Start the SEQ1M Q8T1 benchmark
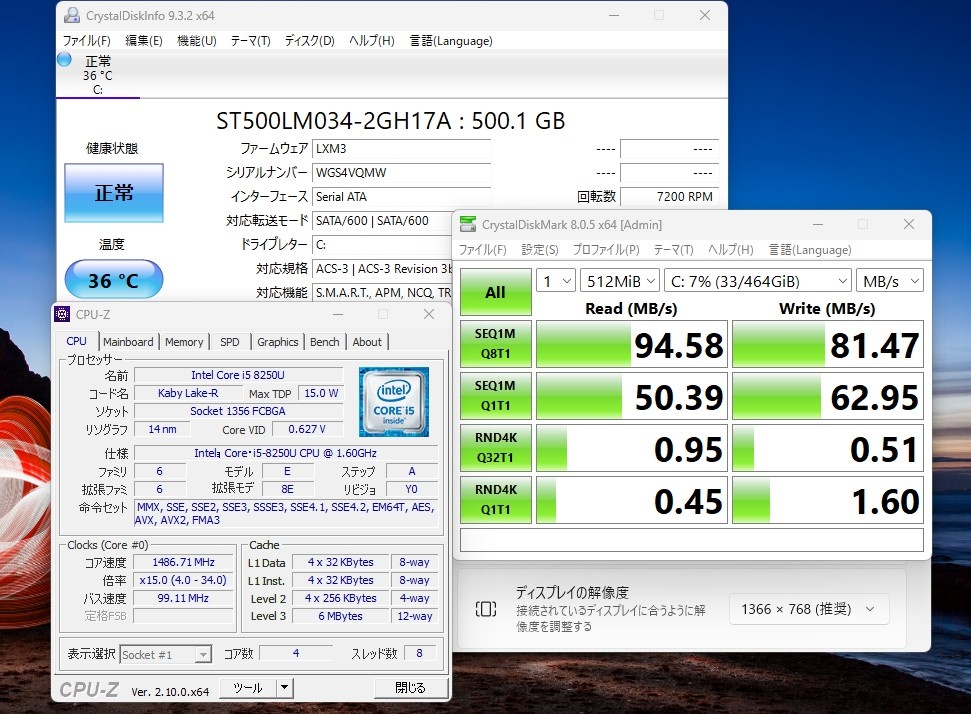 pyautogui.click(x=495, y=344)
